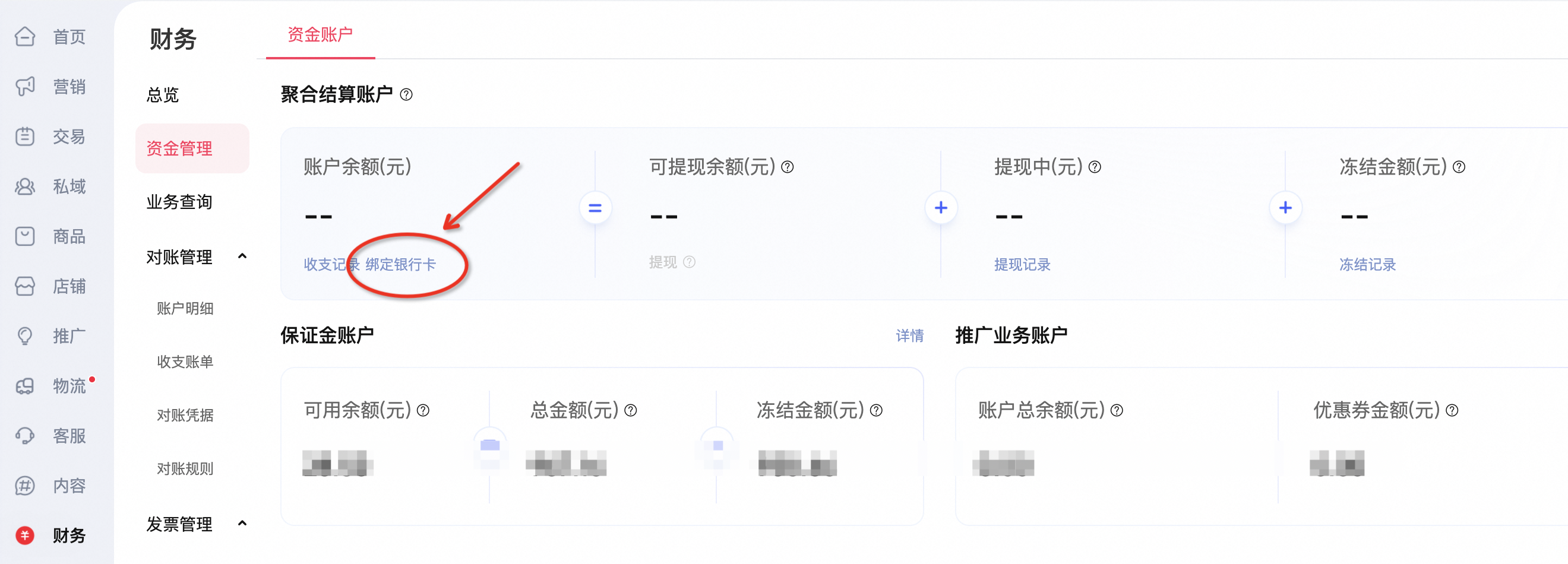Open 总览 in finance menu

163,95
